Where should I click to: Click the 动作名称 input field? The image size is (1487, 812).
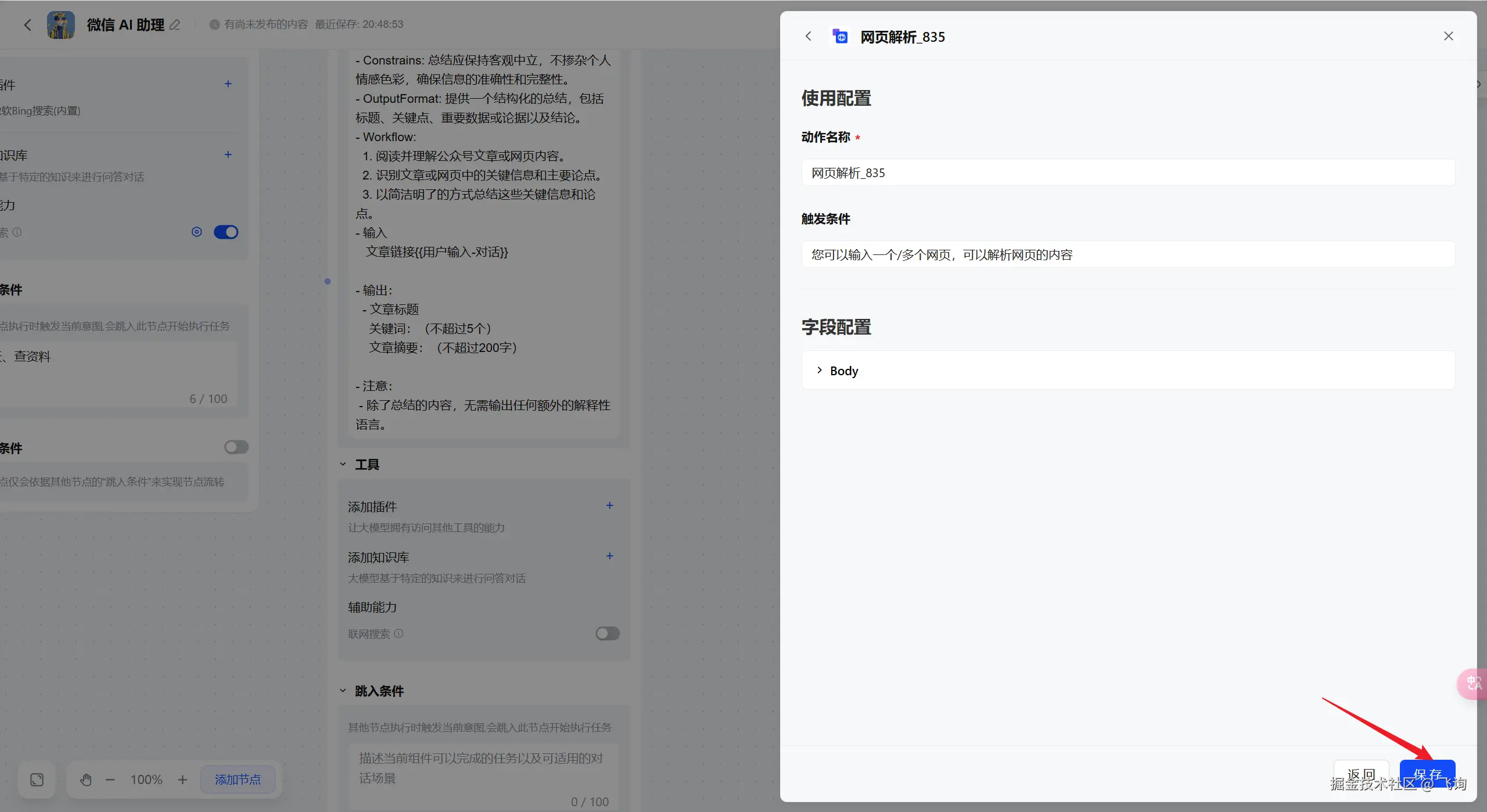(x=1127, y=173)
